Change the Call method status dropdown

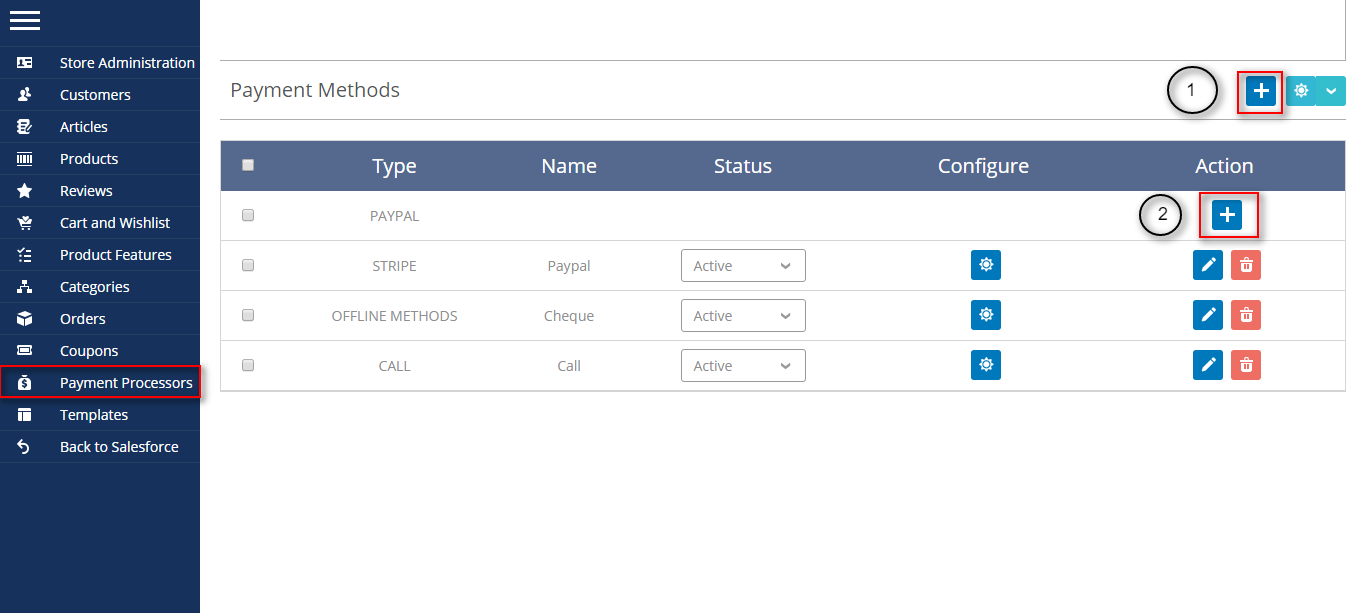pos(743,365)
